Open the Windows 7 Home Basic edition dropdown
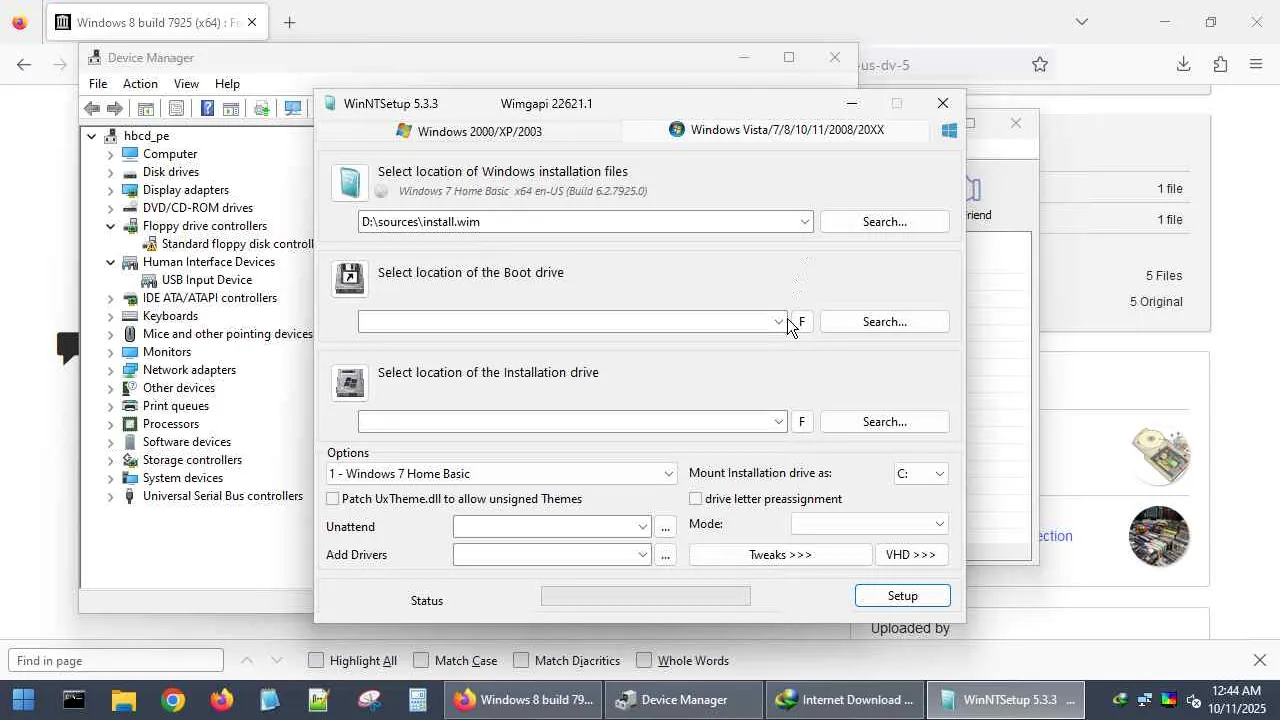1280x720 pixels. pyautogui.click(x=668, y=474)
